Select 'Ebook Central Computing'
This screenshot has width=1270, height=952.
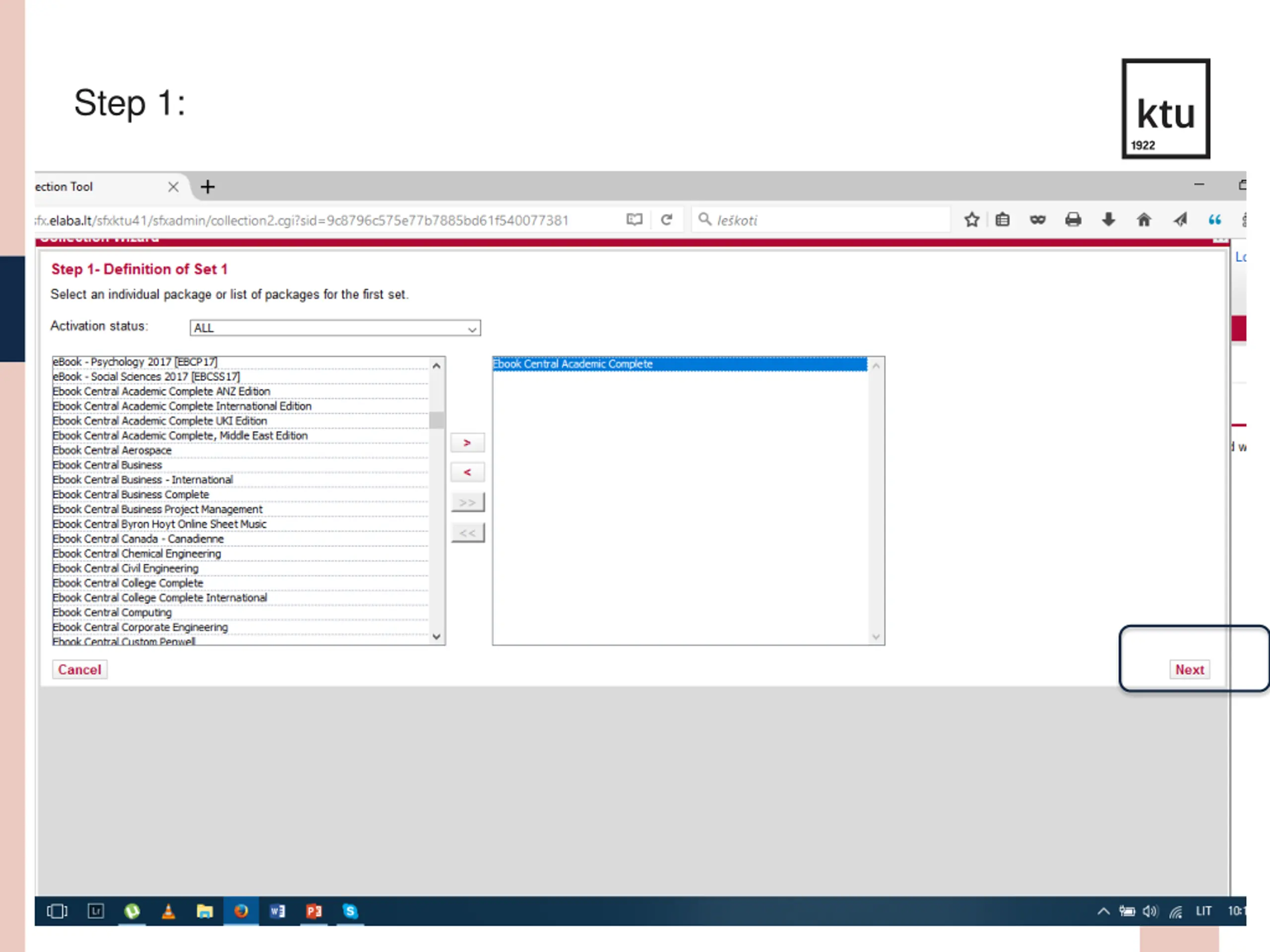pyautogui.click(x=240, y=613)
